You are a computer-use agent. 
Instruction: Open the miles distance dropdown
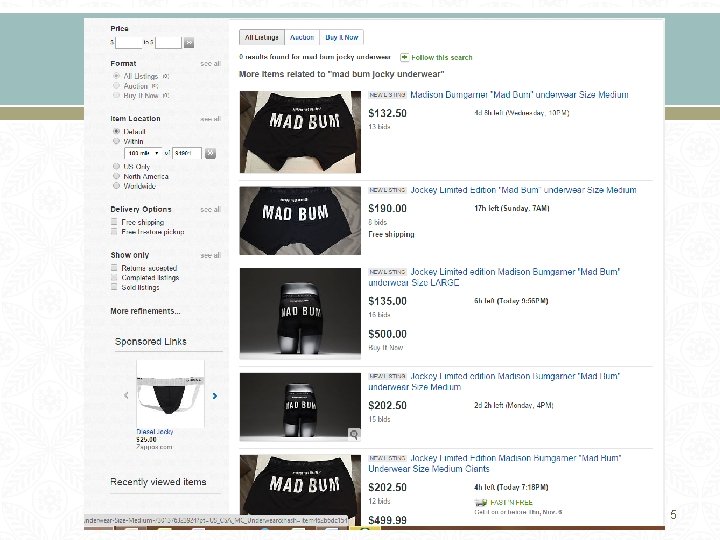[x=143, y=153]
